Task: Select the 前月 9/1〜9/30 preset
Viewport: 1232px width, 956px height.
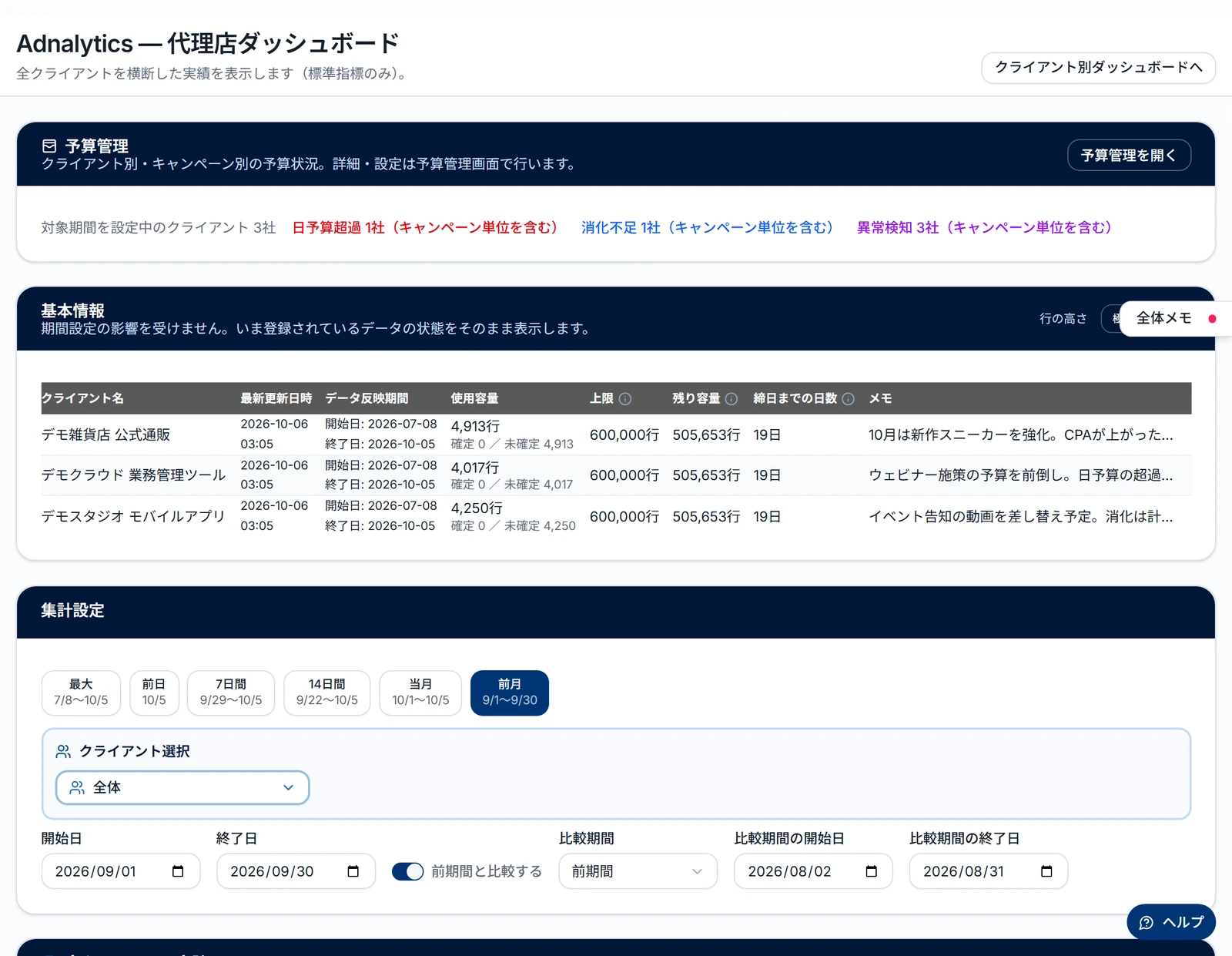Action: pyautogui.click(x=510, y=693)
